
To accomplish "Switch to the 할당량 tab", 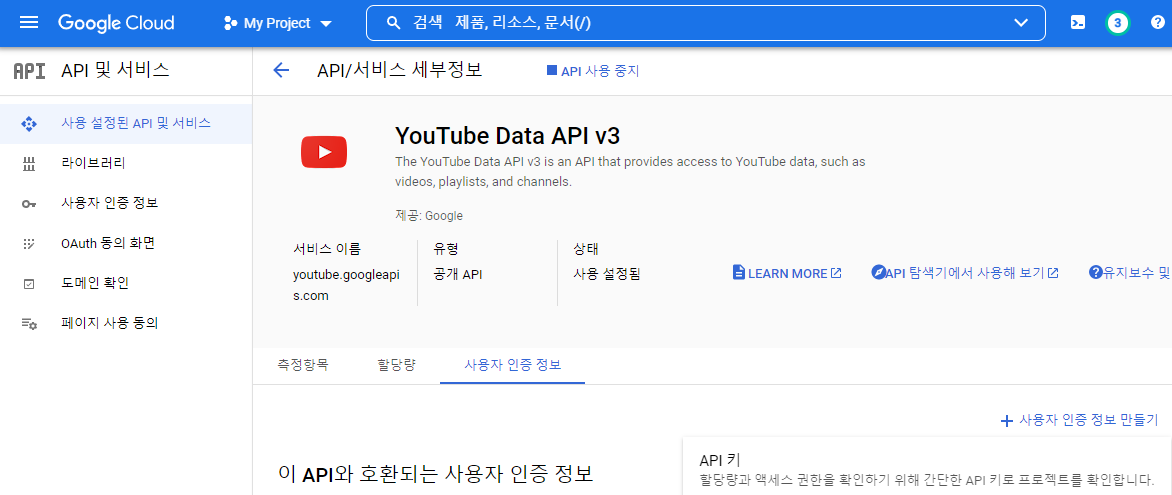I will point(396,366).
